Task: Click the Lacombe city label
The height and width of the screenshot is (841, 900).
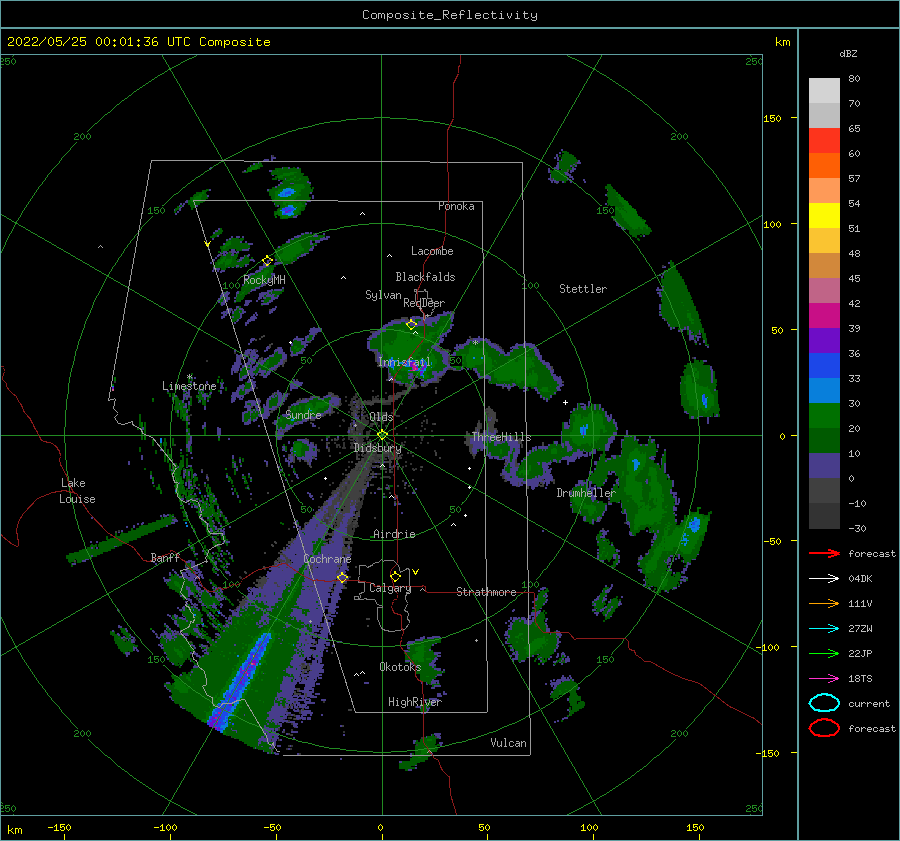Action: pos(432,251)
